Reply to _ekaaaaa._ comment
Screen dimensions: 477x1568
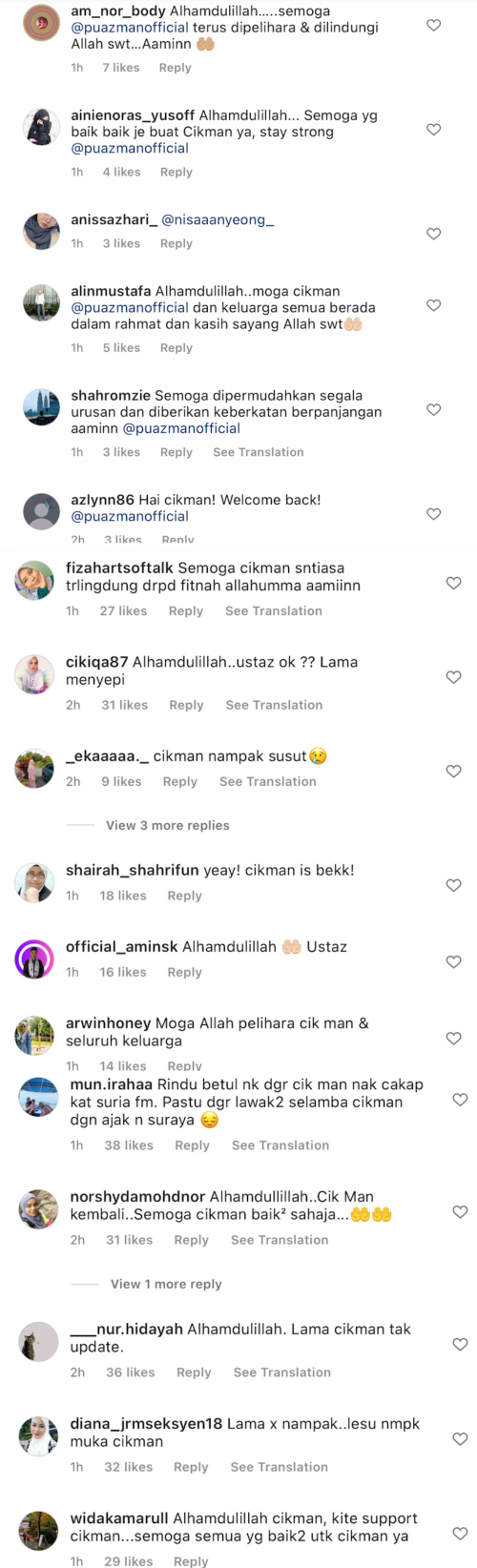coord(180,781)
